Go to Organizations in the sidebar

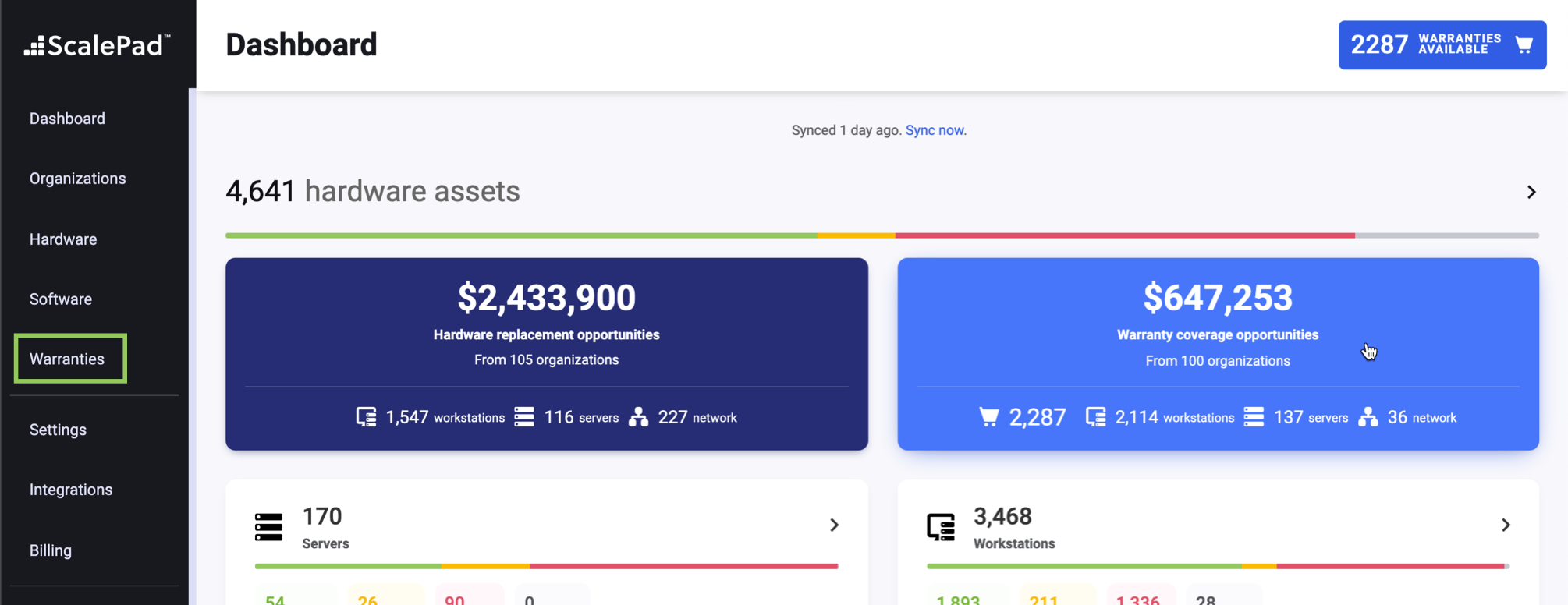(x=77, y=179)
